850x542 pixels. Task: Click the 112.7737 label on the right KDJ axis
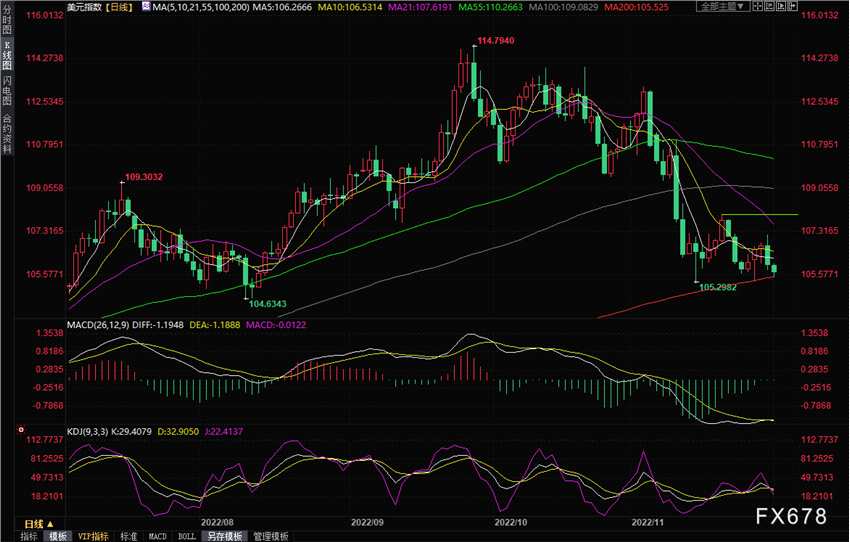820,440
